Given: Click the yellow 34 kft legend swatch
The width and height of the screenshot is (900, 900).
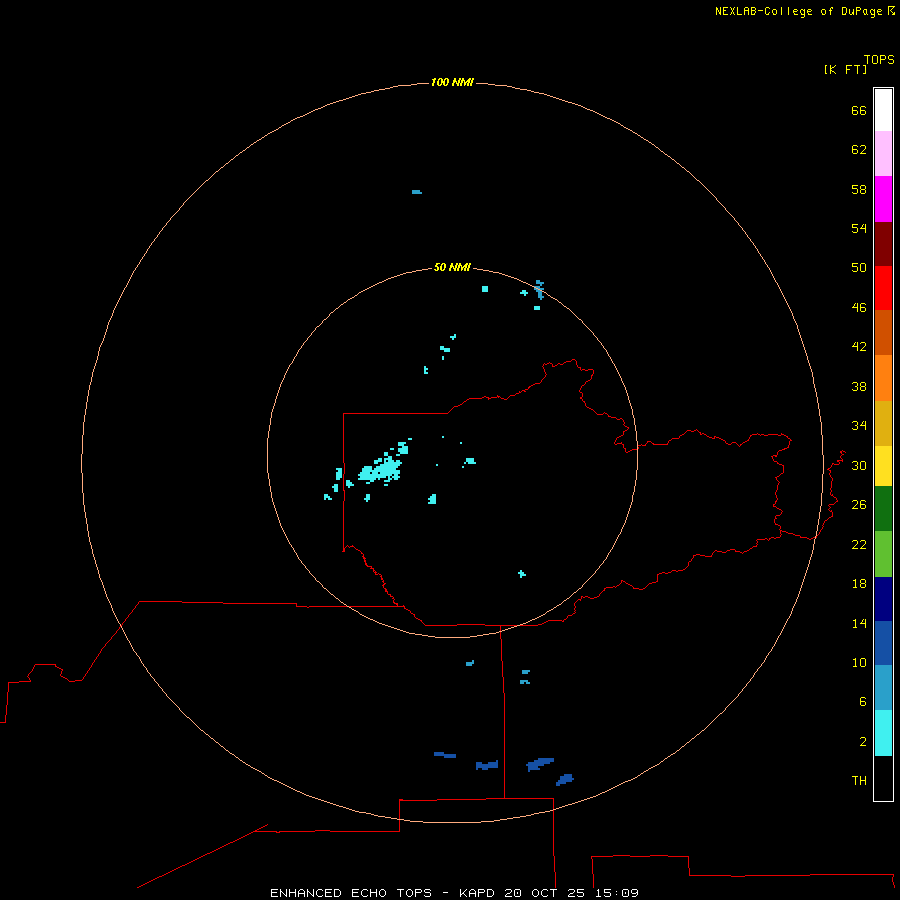Looking at the screenshot, I should 883,466.
